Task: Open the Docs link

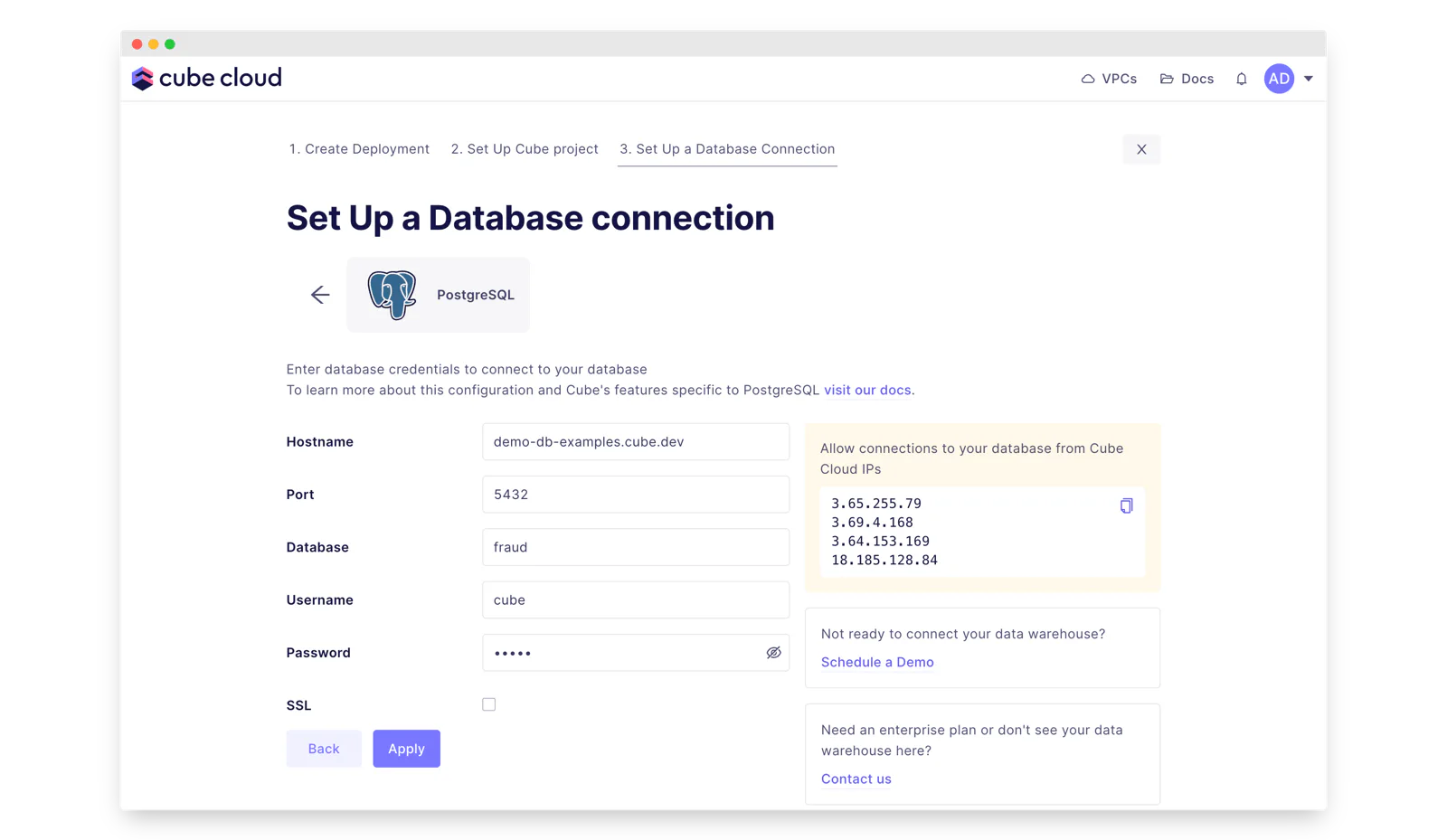Action: [1187, 79]
